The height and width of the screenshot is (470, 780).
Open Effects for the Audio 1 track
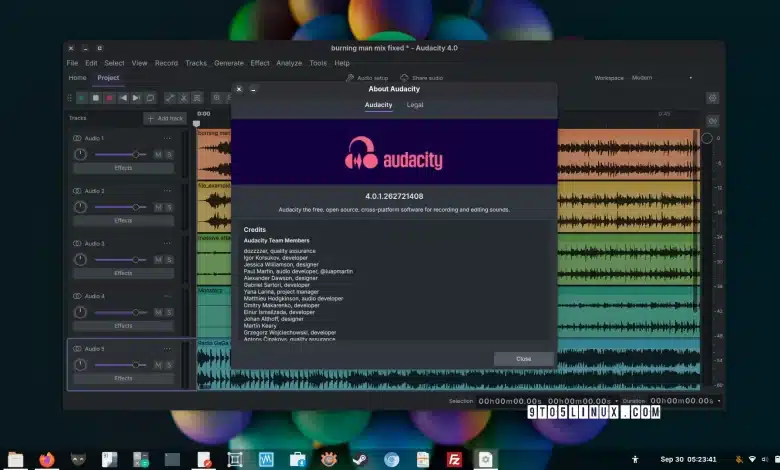click(x=123, y=168)
